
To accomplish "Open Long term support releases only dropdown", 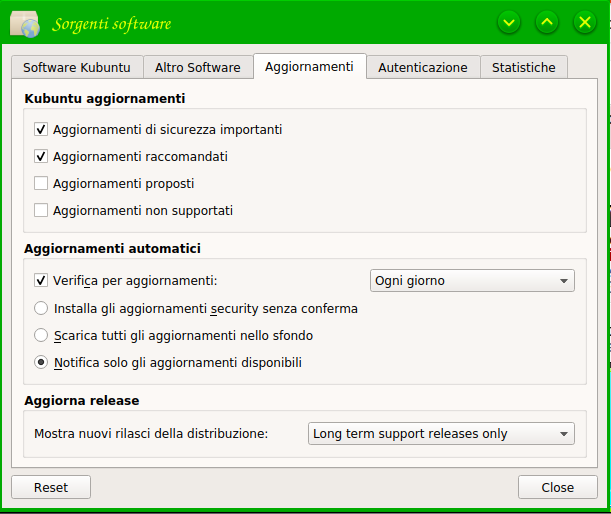I will (441, 434).
